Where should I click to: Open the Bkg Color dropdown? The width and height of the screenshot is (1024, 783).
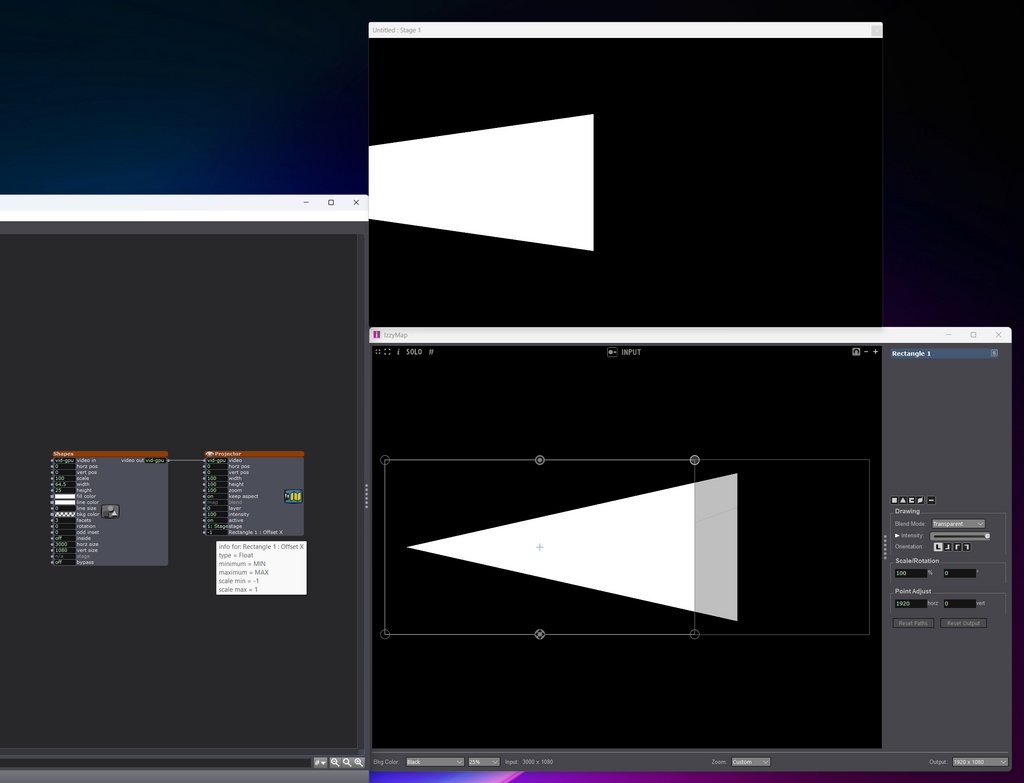click(434, 762)
